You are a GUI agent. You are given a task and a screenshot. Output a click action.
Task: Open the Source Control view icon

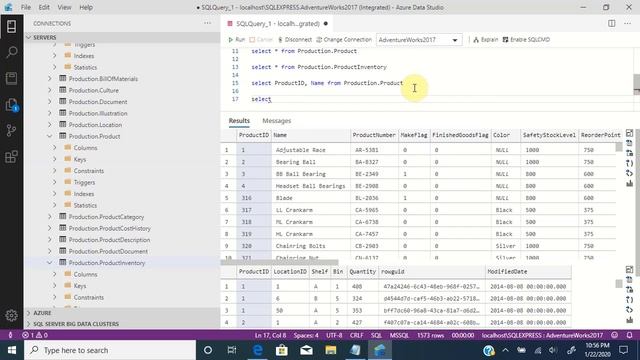tap(11, 131)
